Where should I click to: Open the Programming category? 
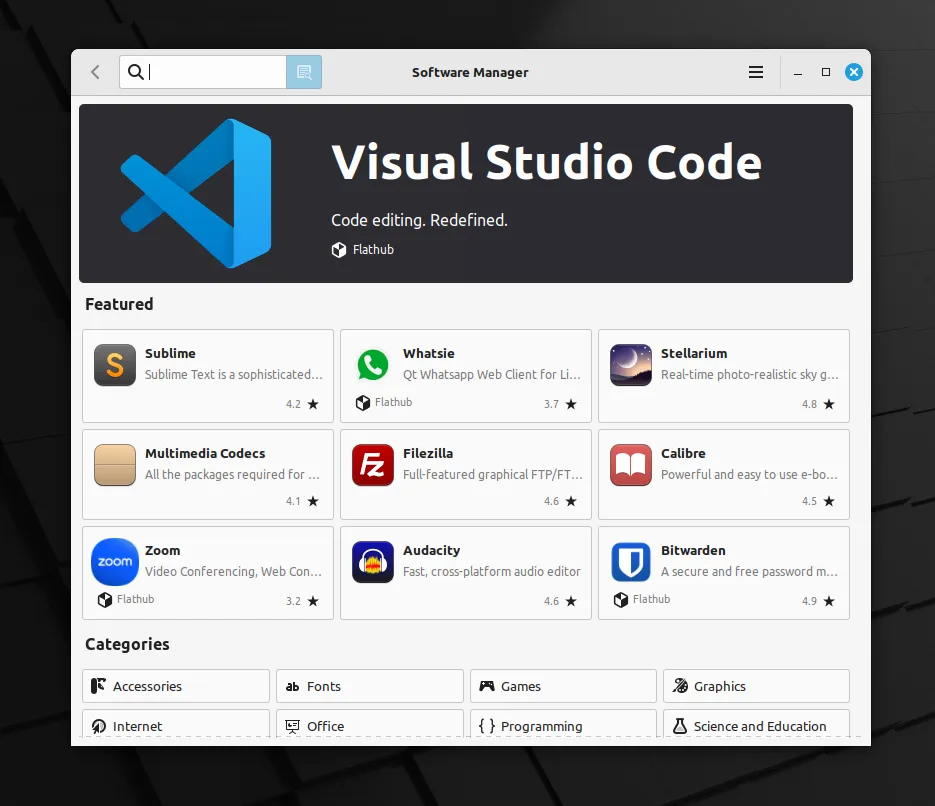click(563, 725)
